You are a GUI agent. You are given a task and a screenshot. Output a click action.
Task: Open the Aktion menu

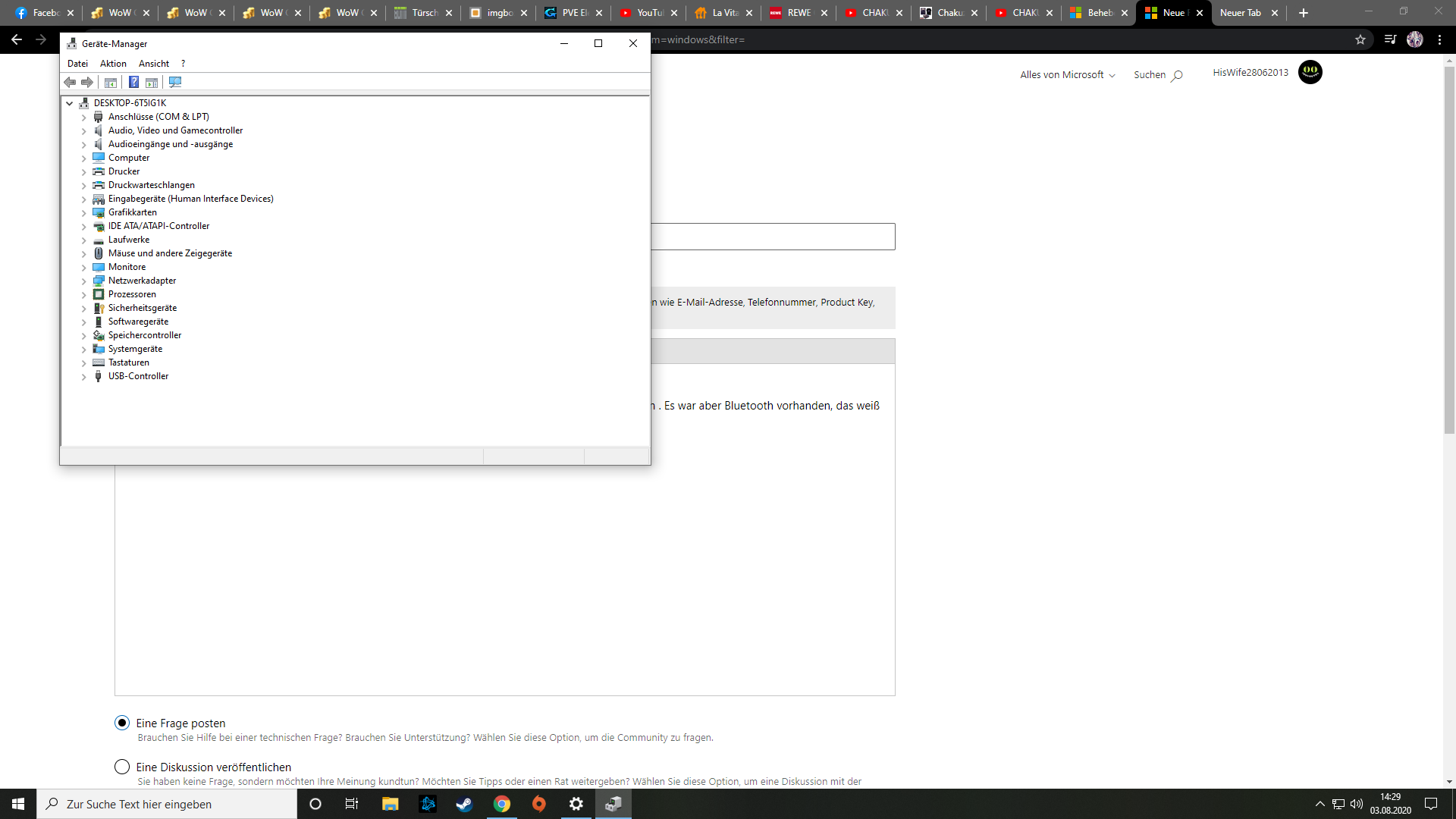[x=113, y=64]
